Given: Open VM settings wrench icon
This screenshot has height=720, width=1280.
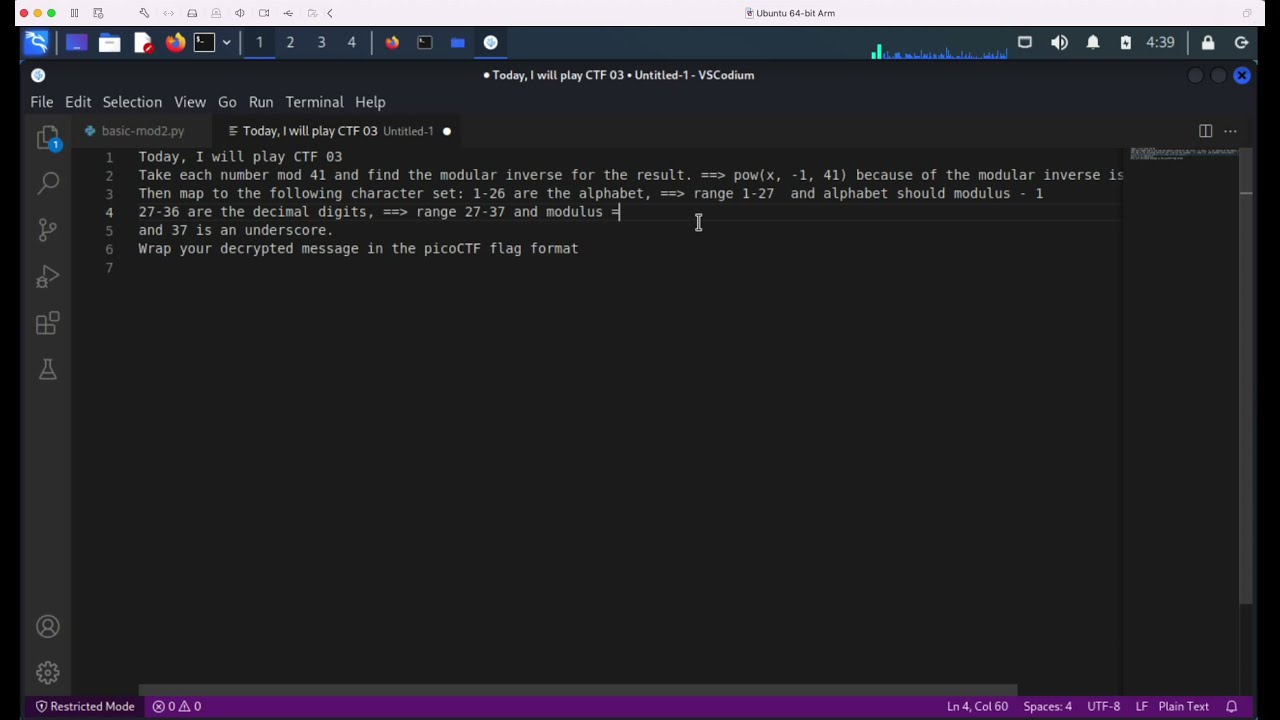Looking at the screenshot, I should click(x=144, y=13).
